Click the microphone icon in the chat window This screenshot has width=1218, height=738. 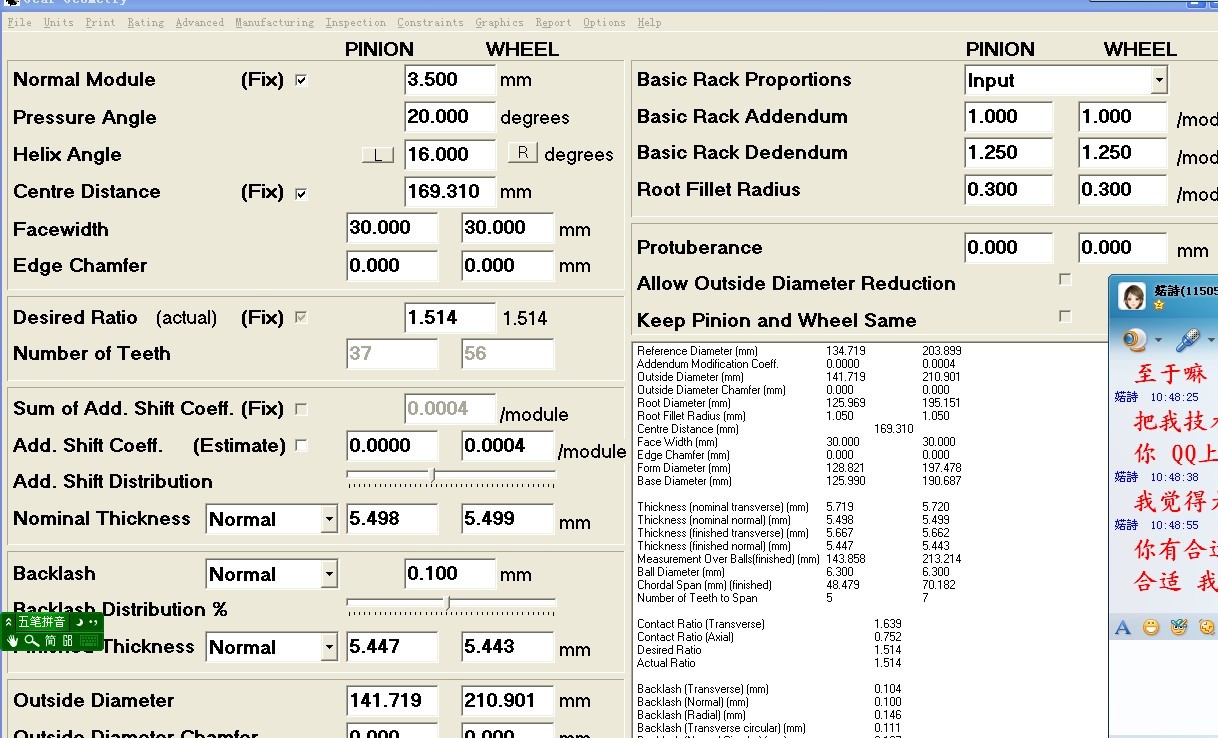[x=1188, y=341]
